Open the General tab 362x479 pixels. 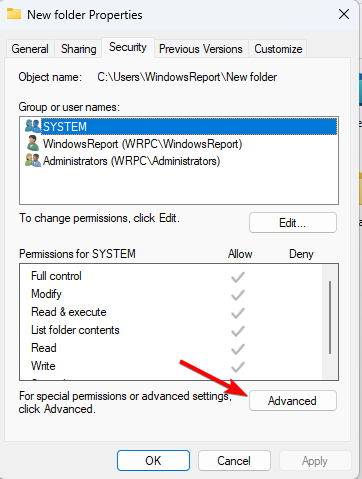coord(30,49)
